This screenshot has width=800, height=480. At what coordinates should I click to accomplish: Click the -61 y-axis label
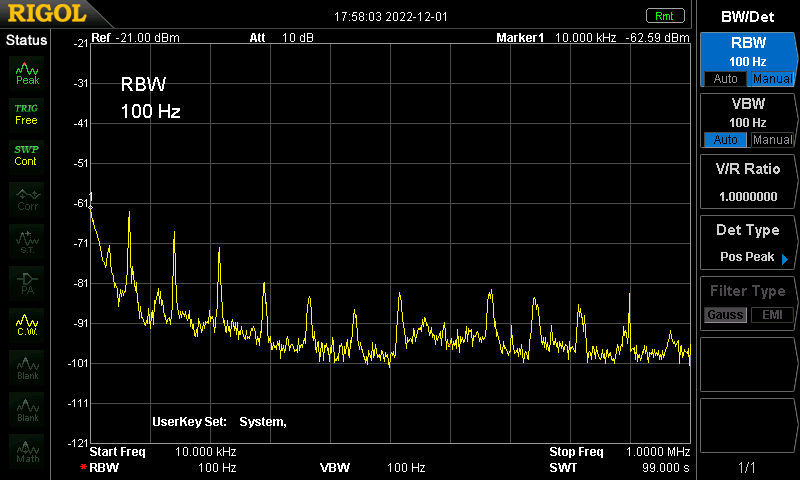81,203
